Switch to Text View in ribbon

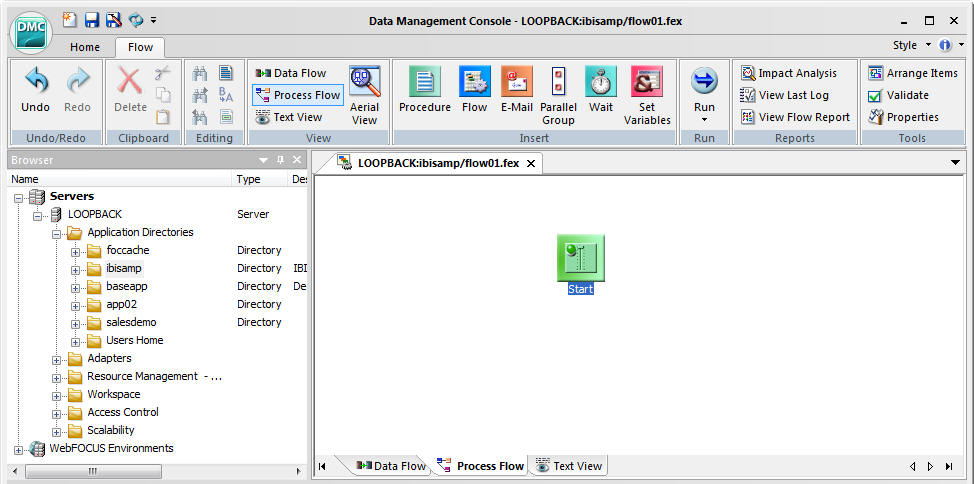(289, 117)
